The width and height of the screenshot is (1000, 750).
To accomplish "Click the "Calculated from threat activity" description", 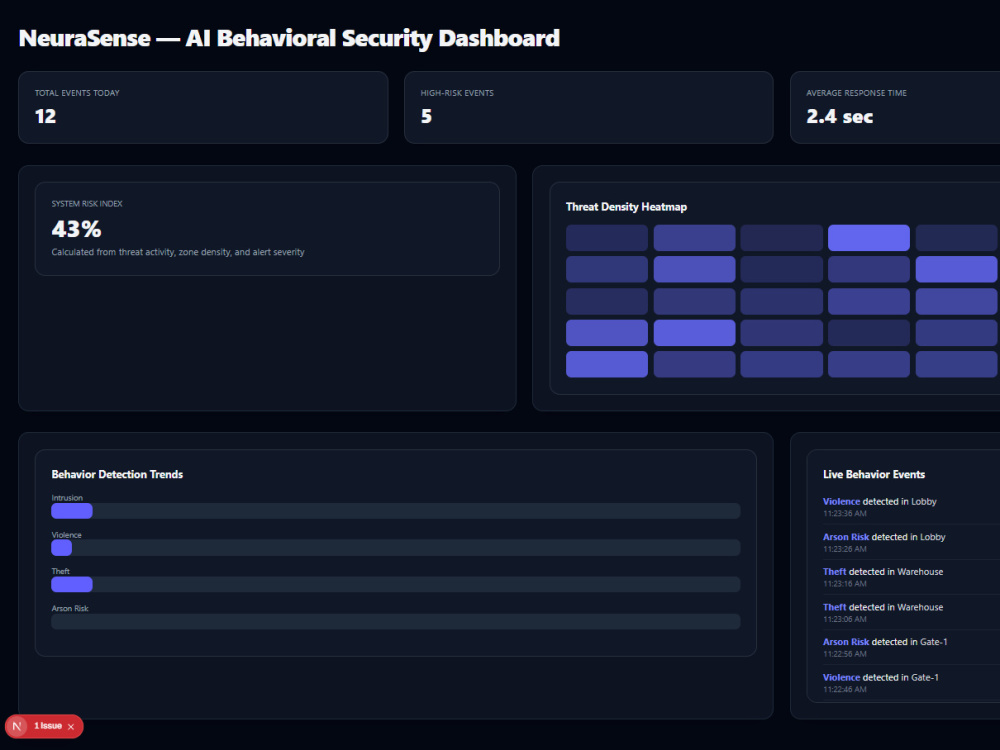I will pyautogui.click(x=178, y=253).
